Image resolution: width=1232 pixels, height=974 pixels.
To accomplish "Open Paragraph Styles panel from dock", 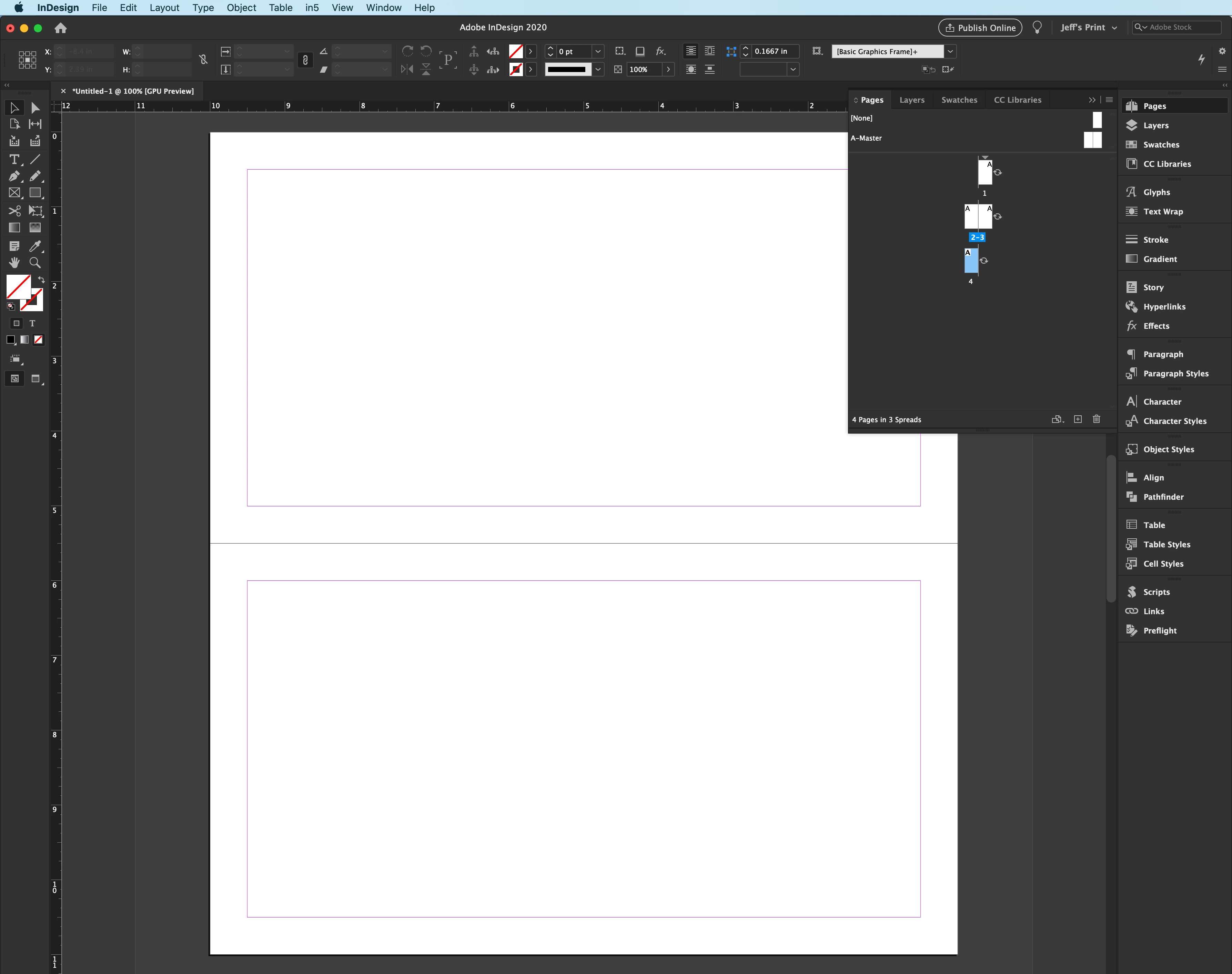I will [x=1175, y=374].
